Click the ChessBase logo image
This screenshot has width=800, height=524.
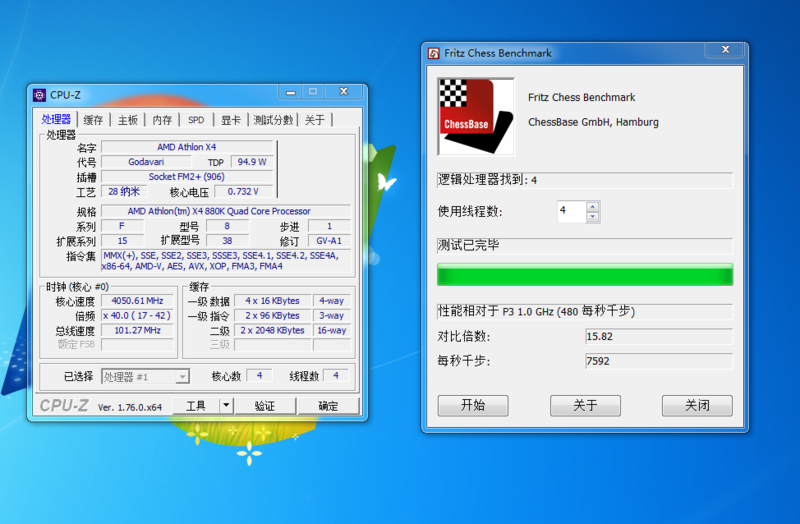[x=476, y=117]
